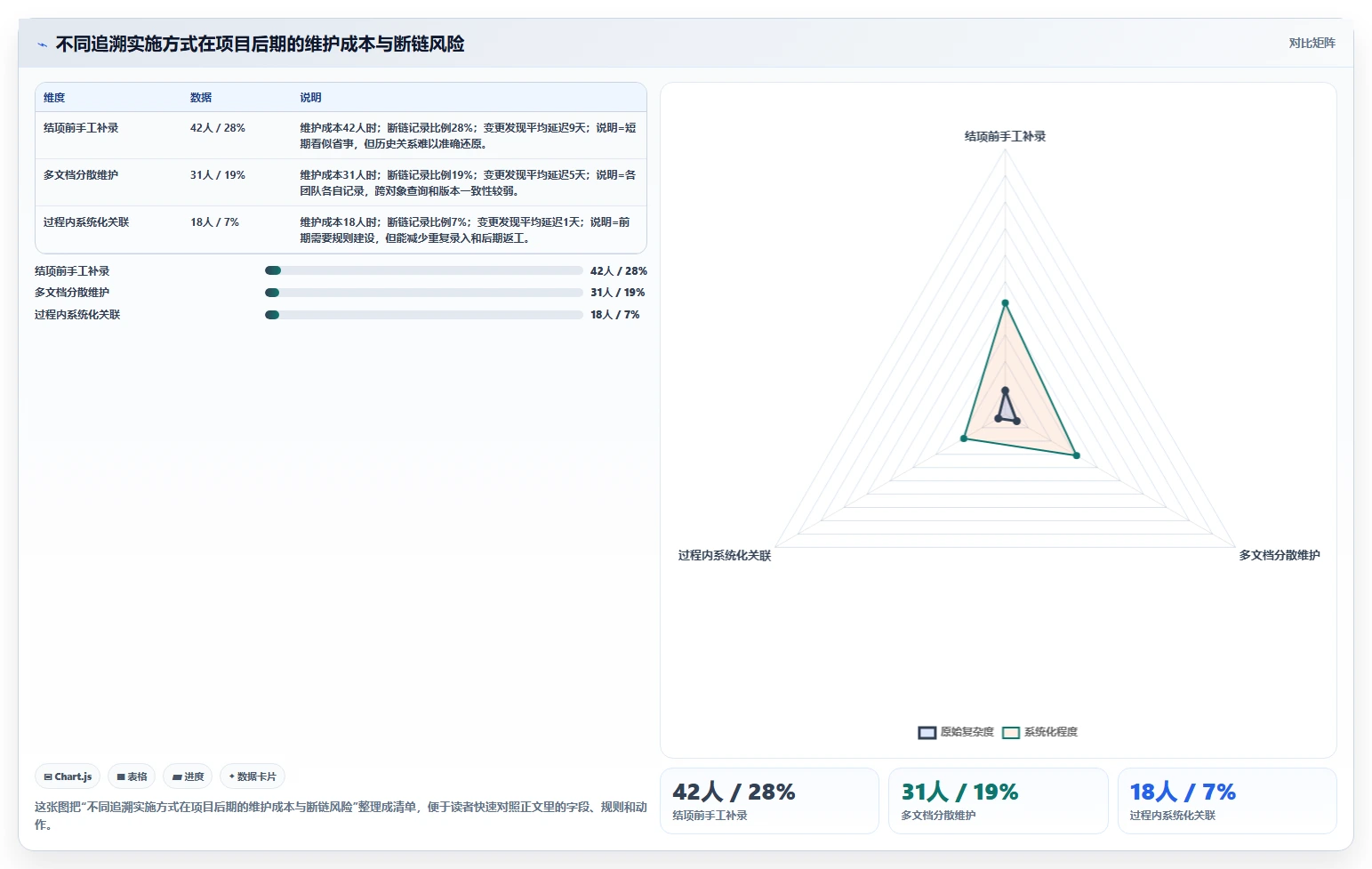The height and width of the screenshot is (869, 1372).
Task: Open the 31人 / 19% stat card
Action: 998,801
